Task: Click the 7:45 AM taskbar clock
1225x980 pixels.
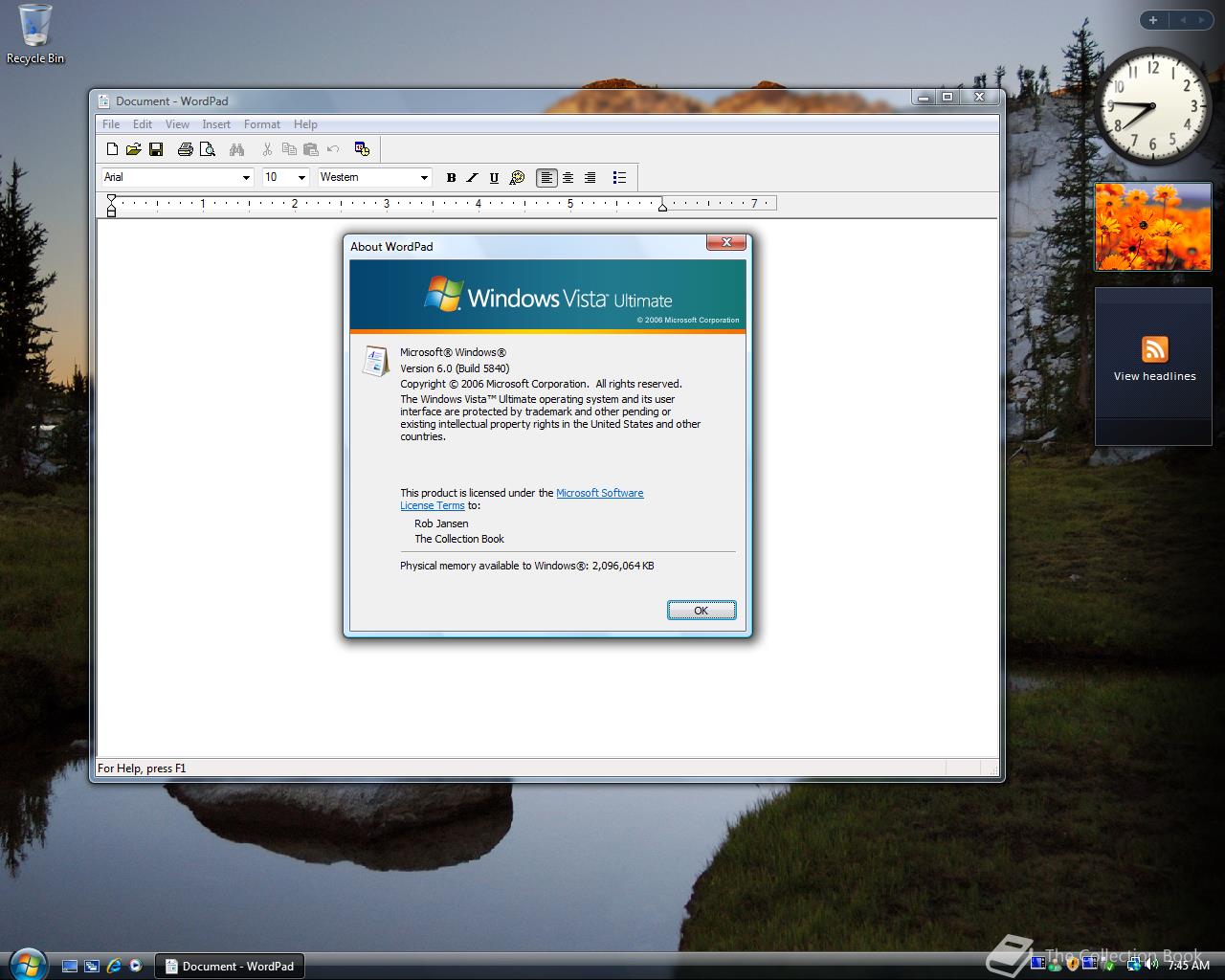Action: 1189,966
